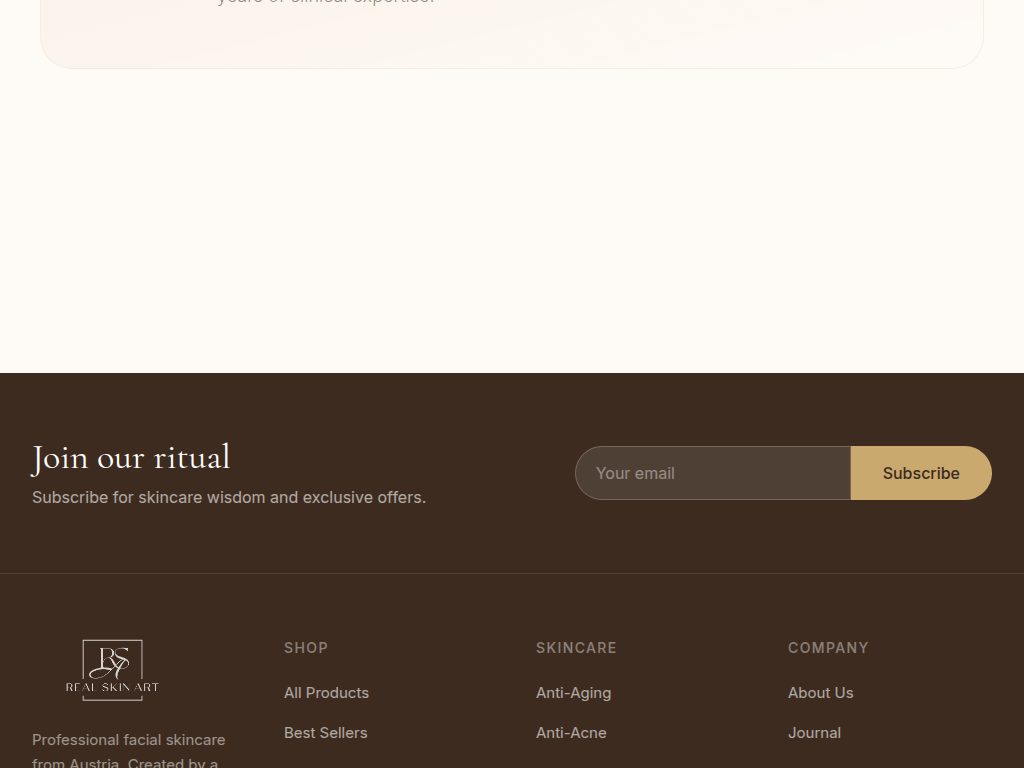Click the 'Professional facial skincare' description text
The width and height of the screenshot is (1024, 768).
pos(128,740)
